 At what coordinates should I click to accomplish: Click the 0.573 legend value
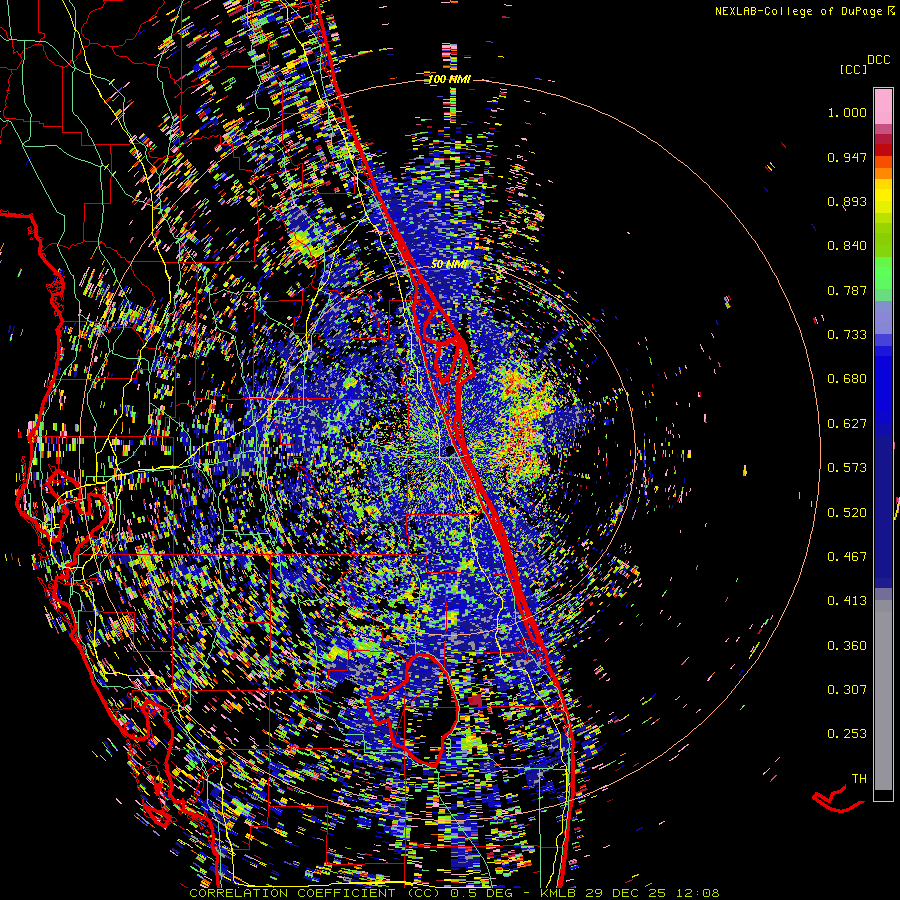coord(847,468)
